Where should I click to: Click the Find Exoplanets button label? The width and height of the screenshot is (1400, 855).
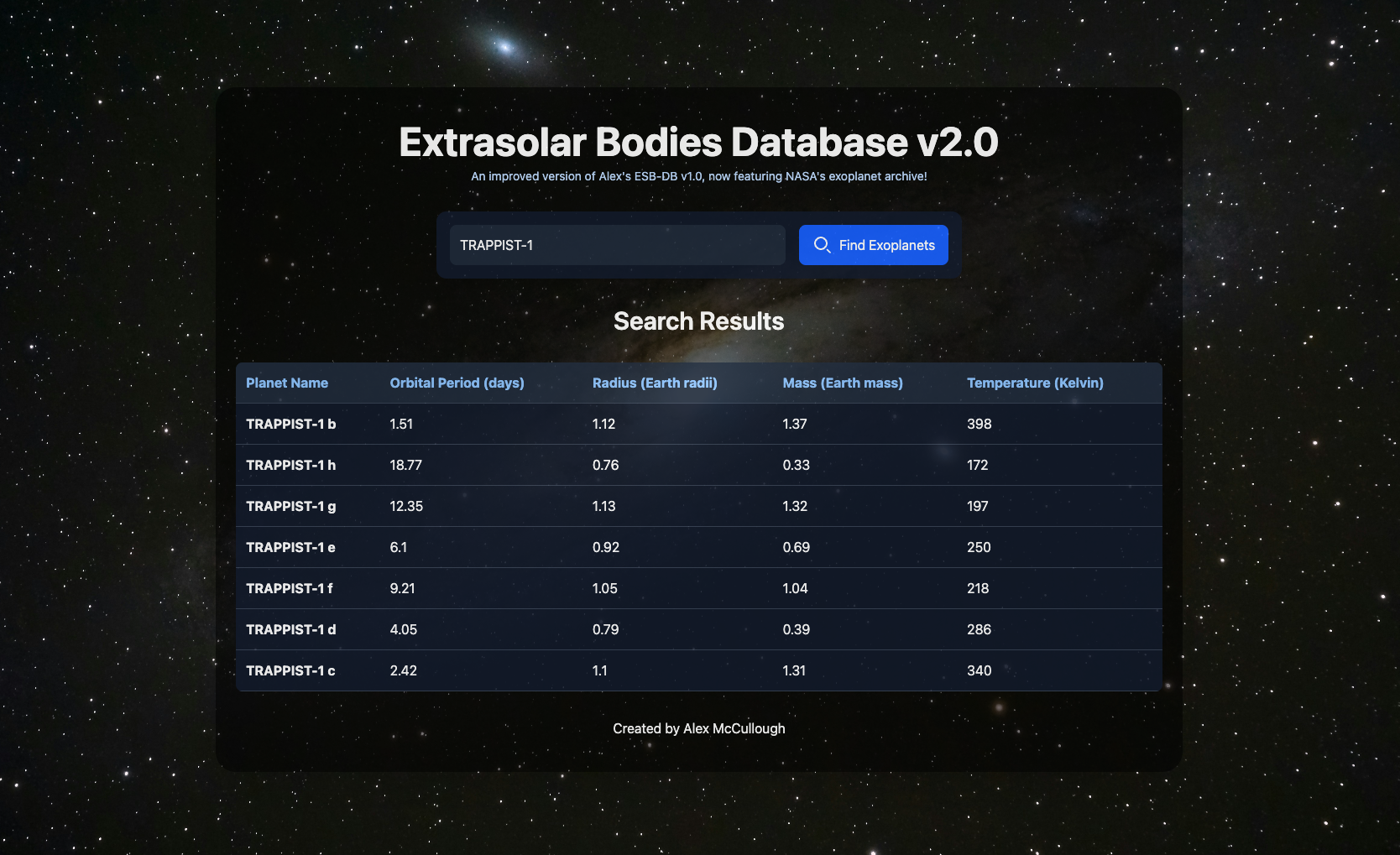click(x=886, y=245)
